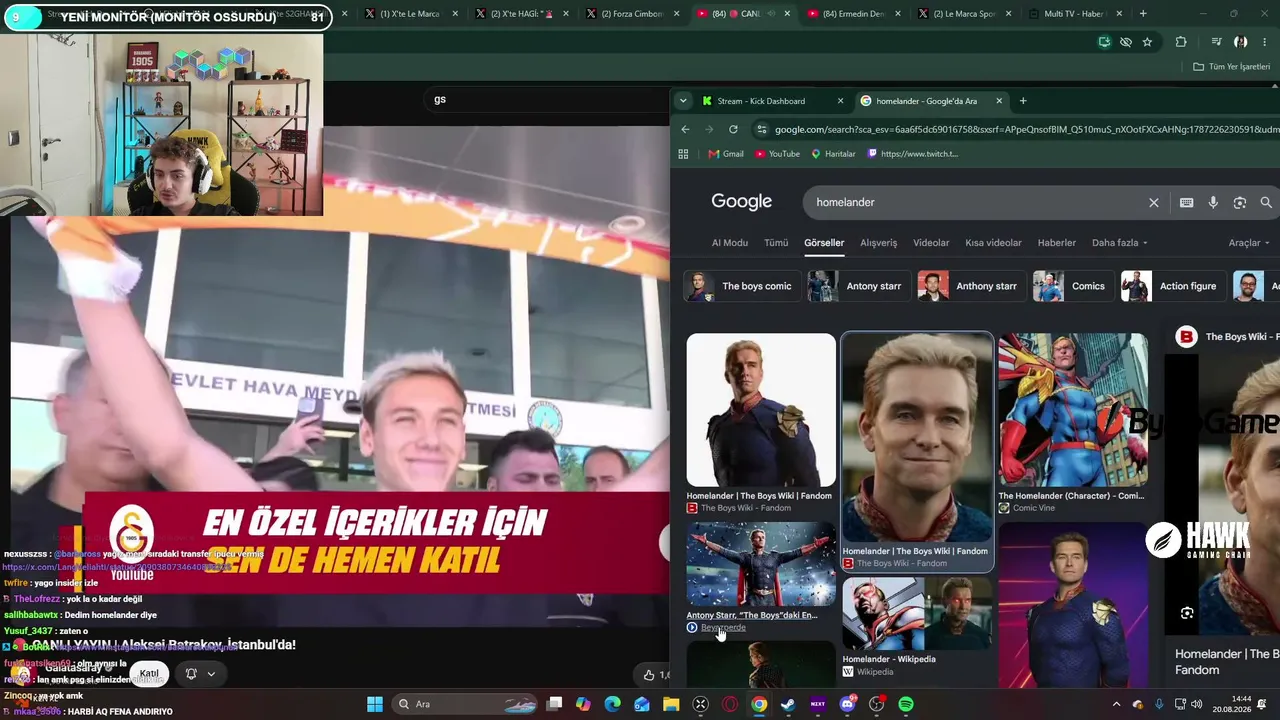Screen dimensions: 1280x720
Task: Open the Araçlar tools dropdown
Action: point(1249,243)
